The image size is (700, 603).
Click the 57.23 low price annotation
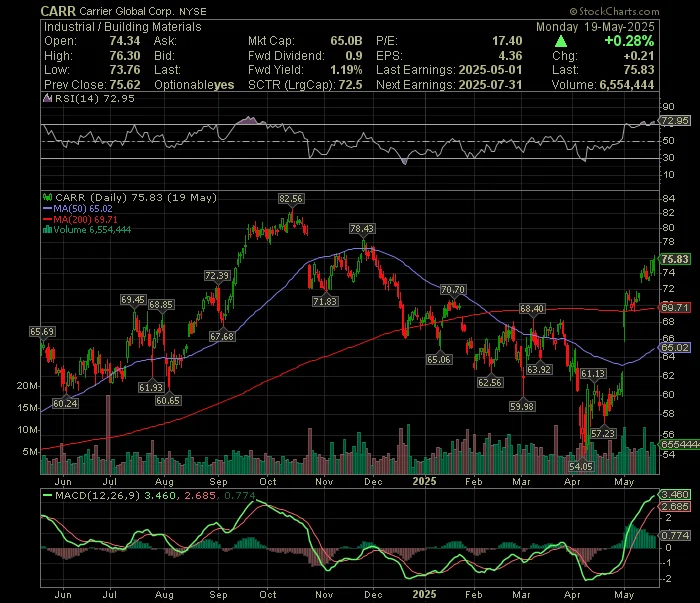tap(603, 433)
